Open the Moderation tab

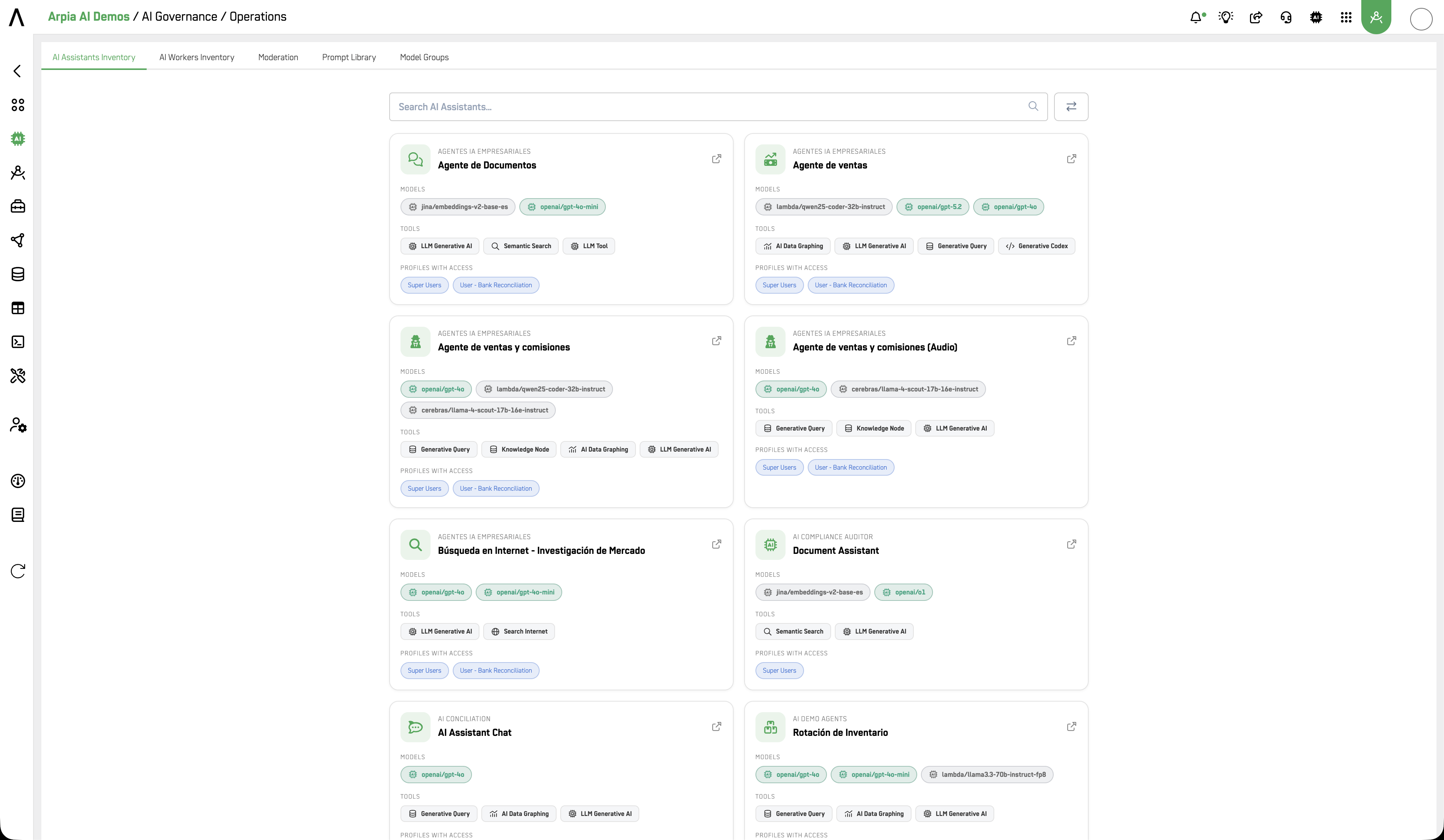click(278, 57)
